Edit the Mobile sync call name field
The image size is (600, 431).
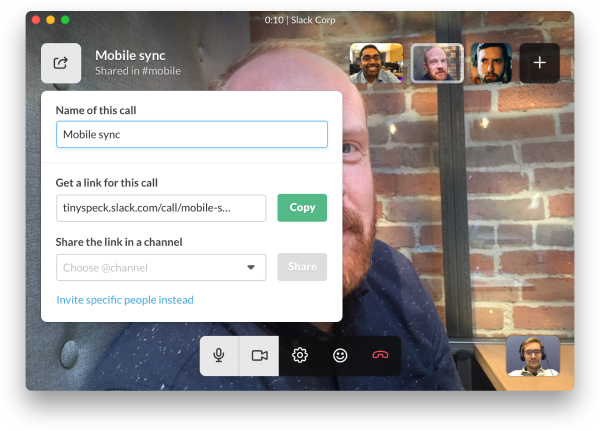pyautogui.click(x=191, y=134)
